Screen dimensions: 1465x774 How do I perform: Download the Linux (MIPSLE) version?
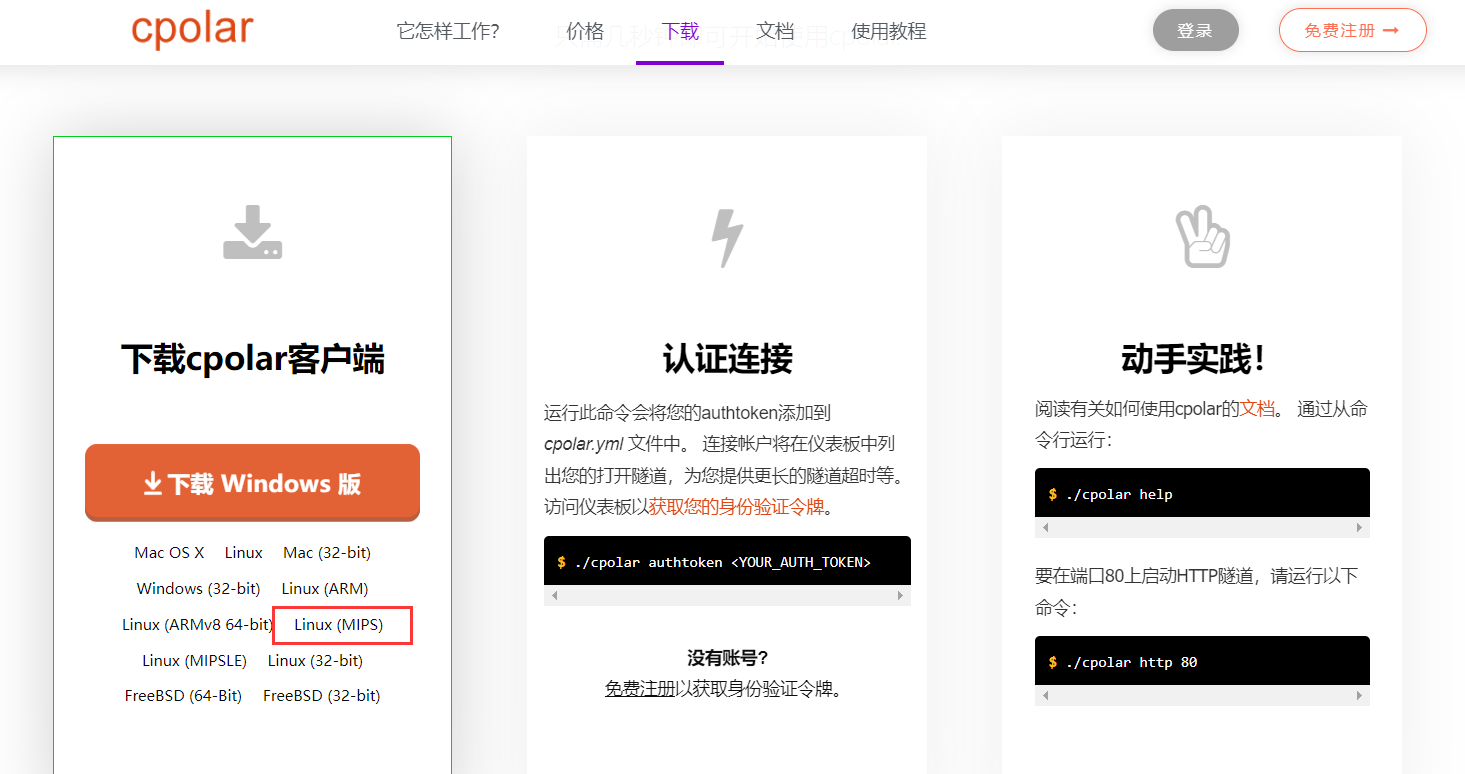[195, 661]
